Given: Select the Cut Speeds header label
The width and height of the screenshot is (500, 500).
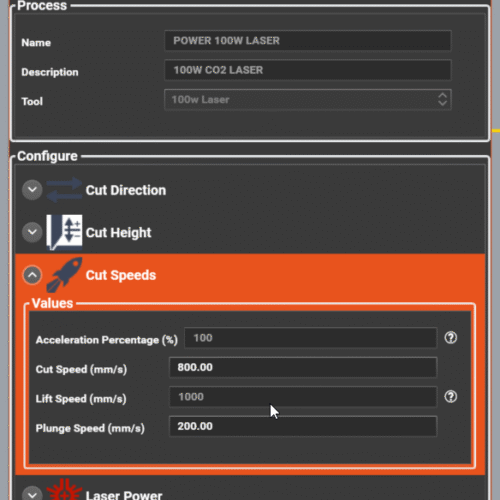Looking at the screenshot, I should [x=121, y=275].
